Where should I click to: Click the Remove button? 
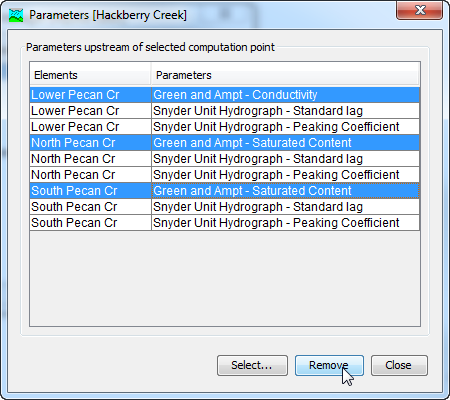pyautogui.click(x=329, y=365)
